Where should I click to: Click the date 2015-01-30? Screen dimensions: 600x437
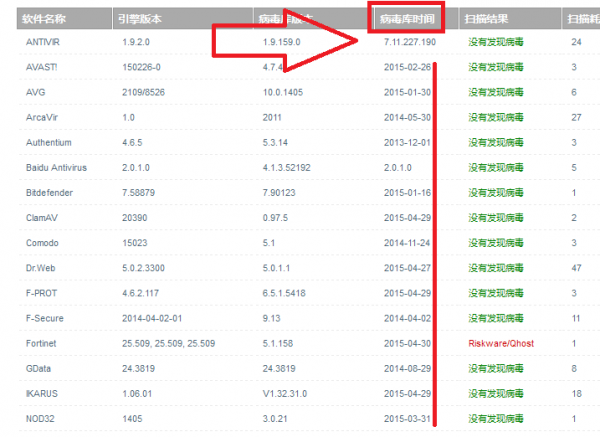point(408,92)
